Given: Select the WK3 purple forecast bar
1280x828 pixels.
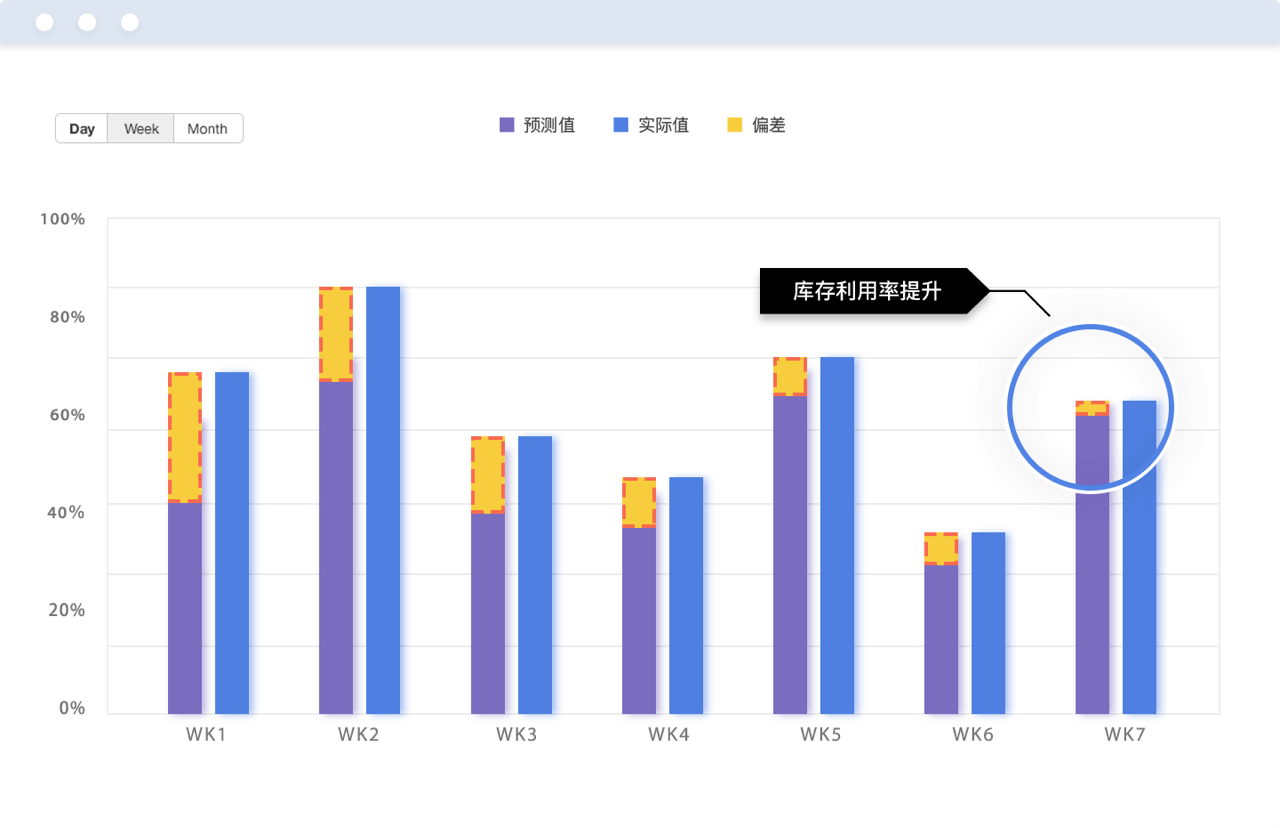Looking at the screenshot, I should tap(488, 613).
